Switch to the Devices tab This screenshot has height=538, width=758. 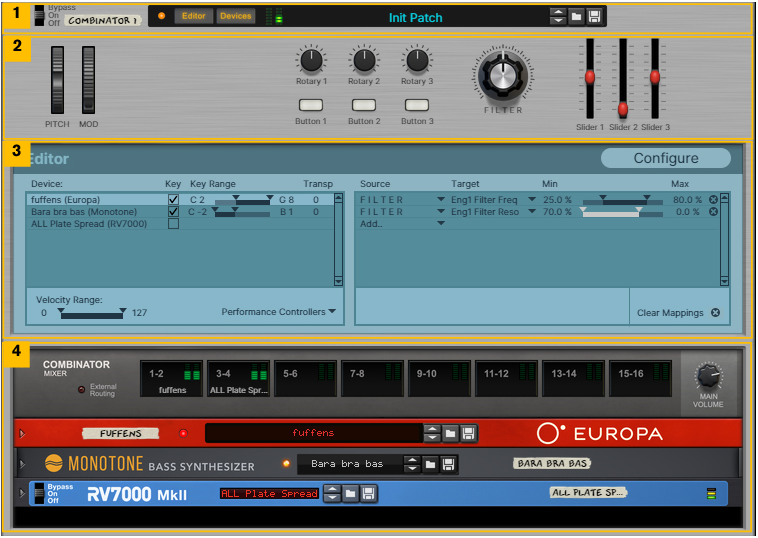[x=235, y=16]
